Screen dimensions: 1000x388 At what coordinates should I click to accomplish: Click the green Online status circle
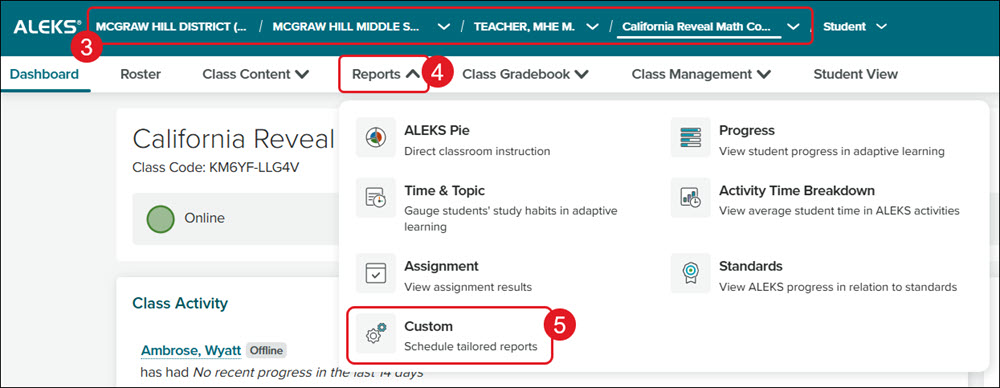pos(161,218)
